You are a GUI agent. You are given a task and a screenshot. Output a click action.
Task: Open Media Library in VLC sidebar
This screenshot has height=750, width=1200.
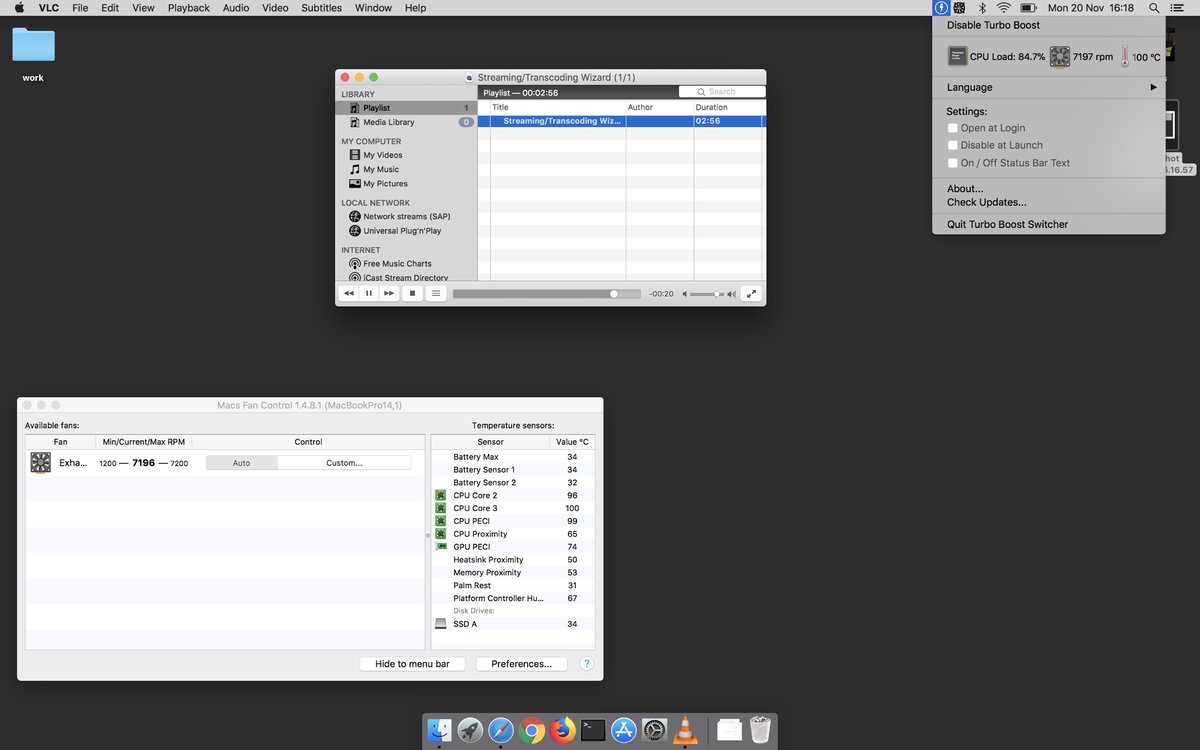(406, 122)
